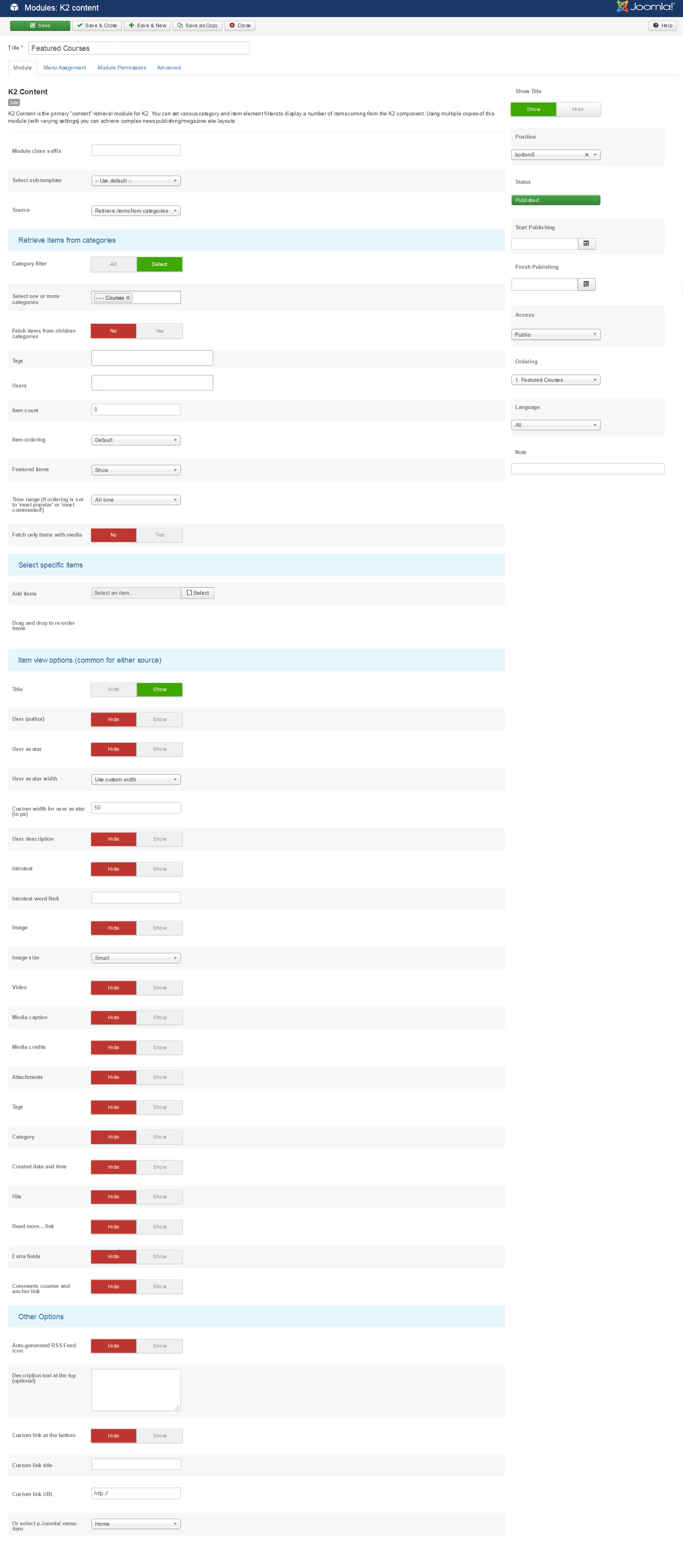Open the Finish Publishing calendar picker
The image size is (683, 1568).
pos(586,284)
